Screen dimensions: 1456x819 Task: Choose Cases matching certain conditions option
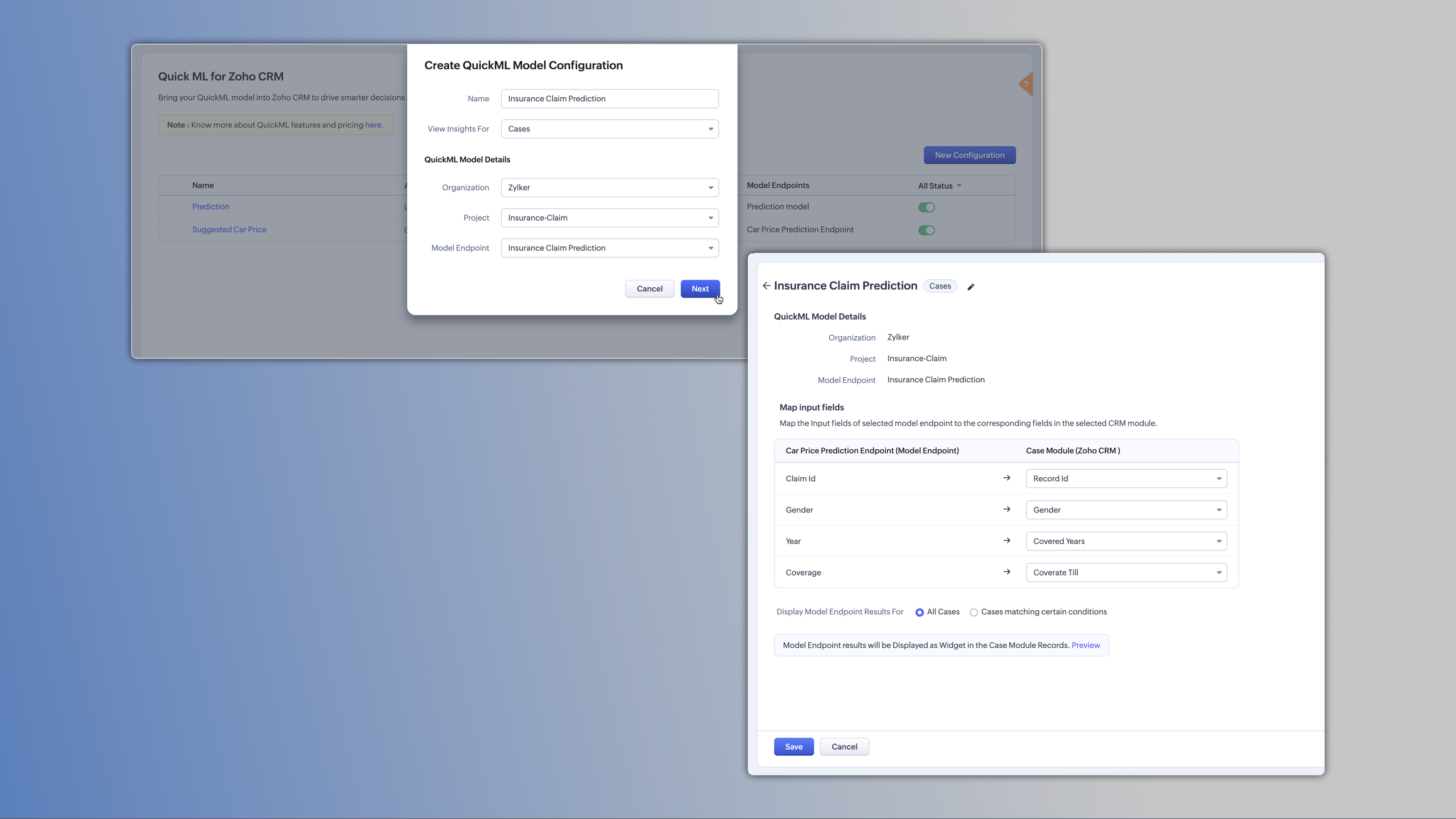(x=974, y=613)
